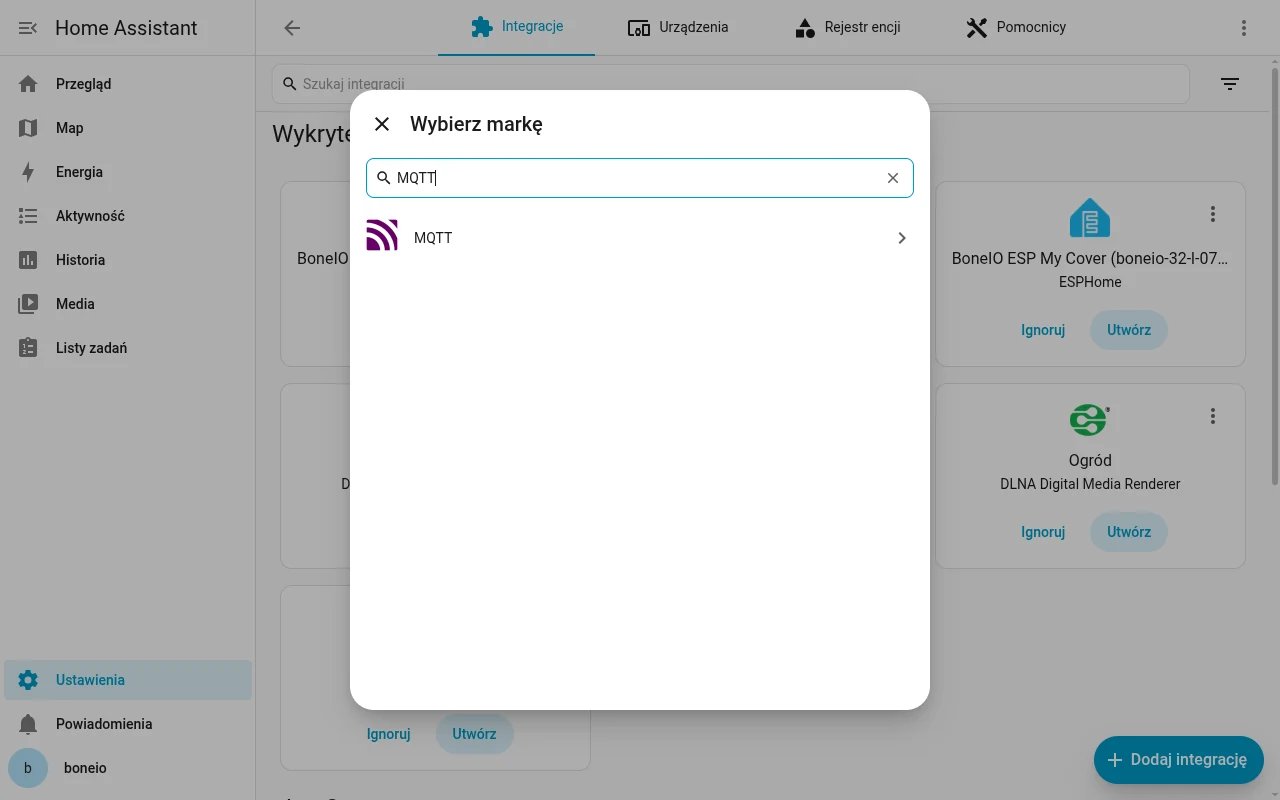Image resolution: width=1280 pixels, height=800 pixels.
Task: Open the Aktywność list icon
Action: click(28, 216)
